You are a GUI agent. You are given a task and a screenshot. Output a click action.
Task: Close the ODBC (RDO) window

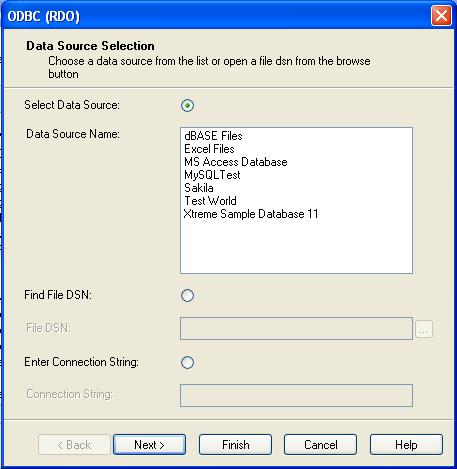[x=441, y=15]
